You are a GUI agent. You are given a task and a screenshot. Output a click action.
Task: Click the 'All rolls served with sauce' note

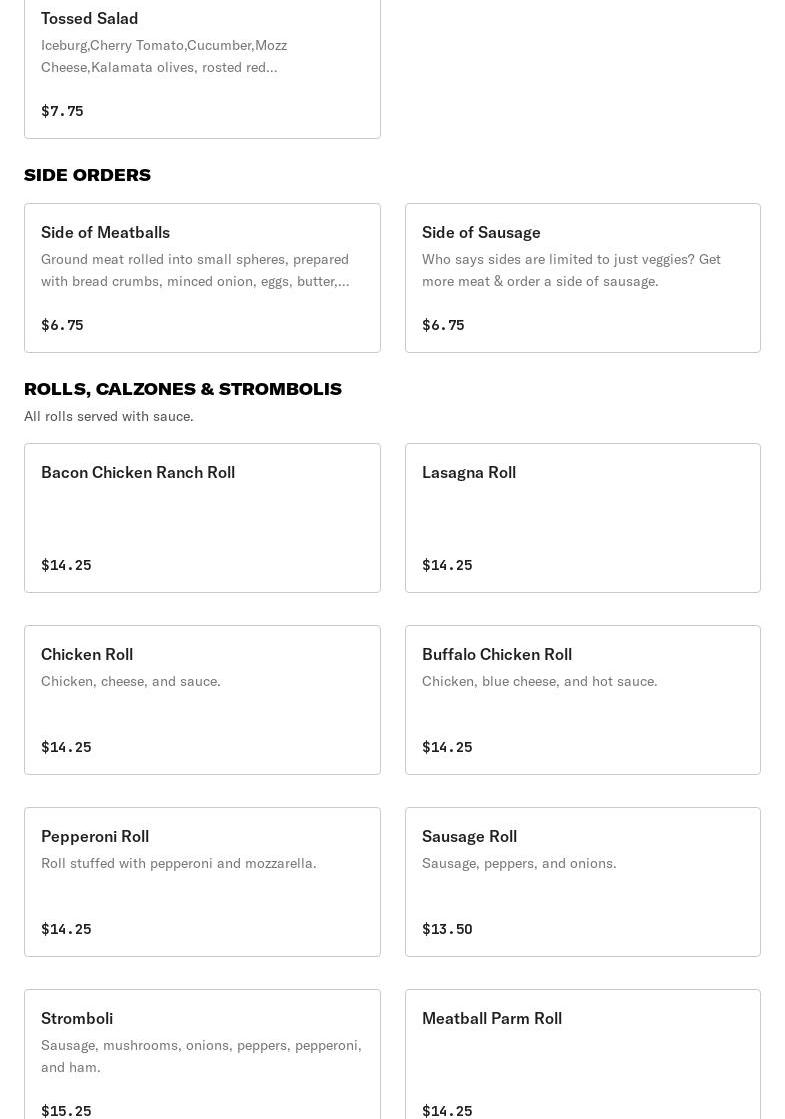[x=109, y=416]
